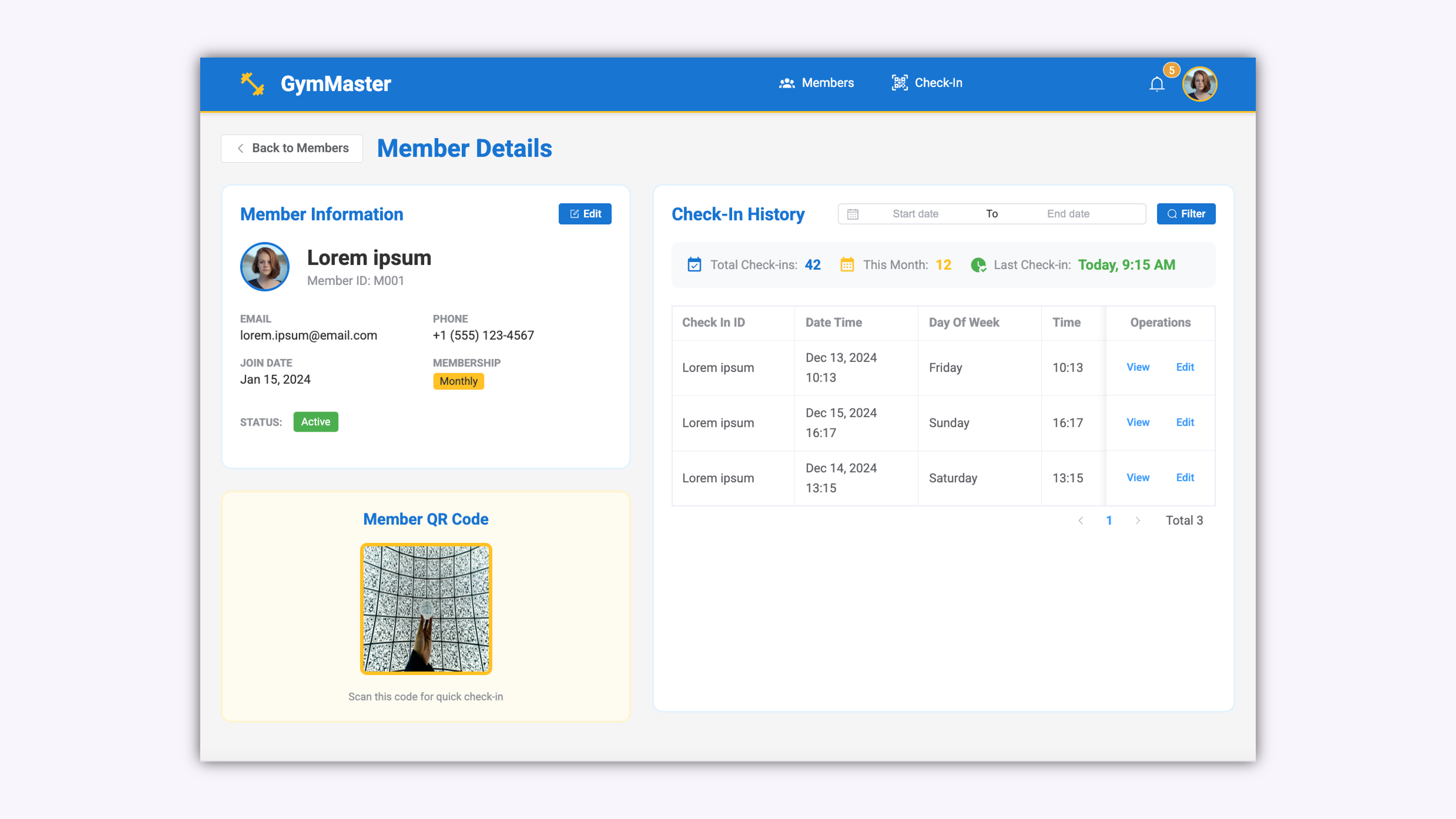Screen dimensions: 1456x819
Task: Open the End date field
Action: (1067, 214)
